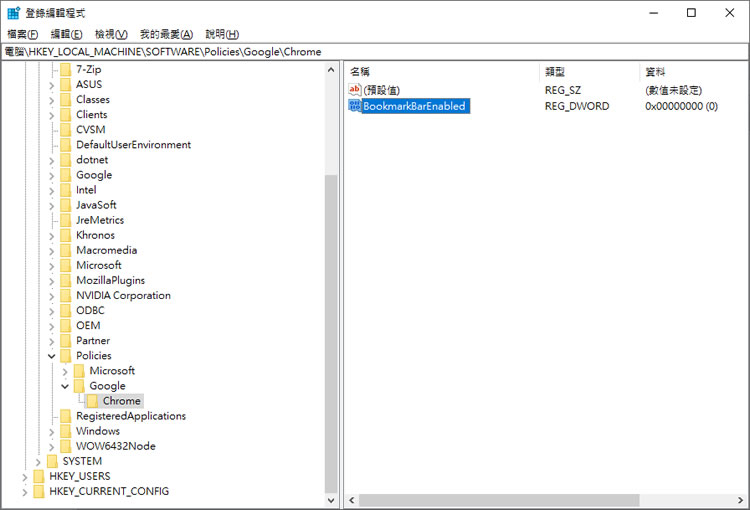Select the BookmarkBarEnabled value name
Image resolution: width=750 pixels, height=510 pixels.
pyautogui.click(x=414, y=106)
